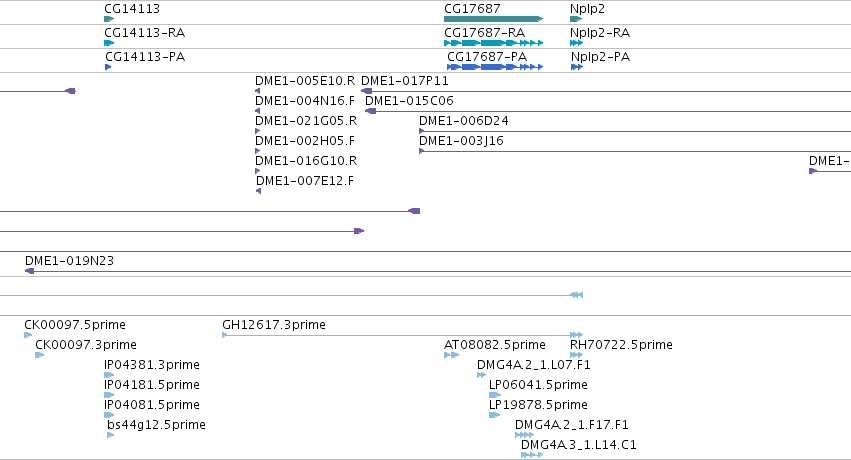Click the DME1-005E10.R clone label
Screen dimensions: 851x460
[x=305, y=81]
